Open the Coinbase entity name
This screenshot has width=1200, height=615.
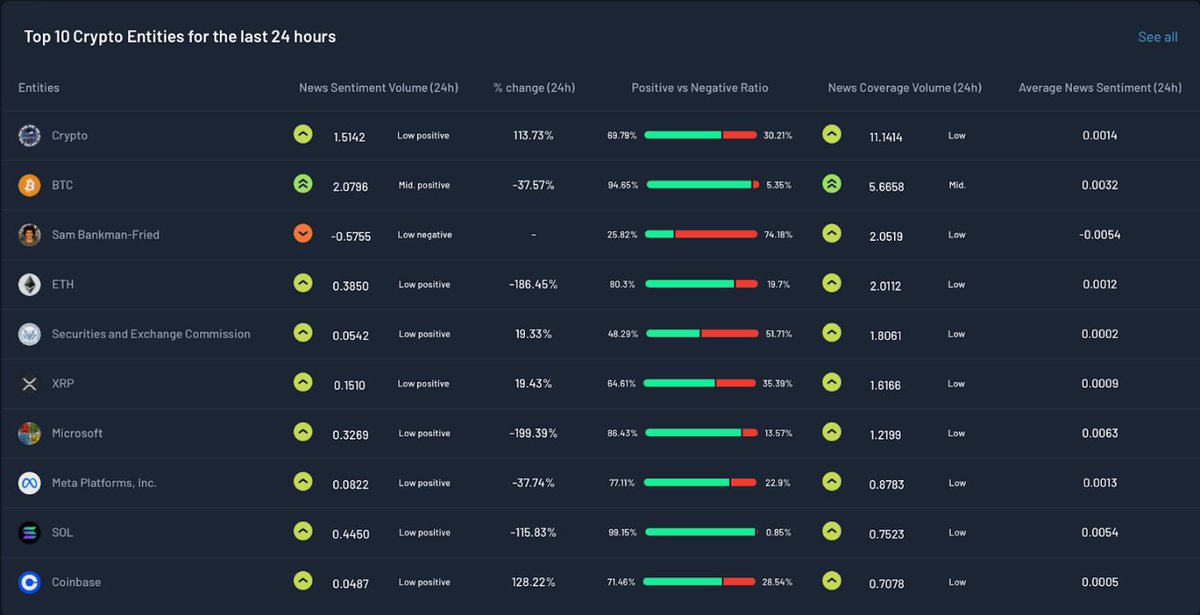point(76,582)
